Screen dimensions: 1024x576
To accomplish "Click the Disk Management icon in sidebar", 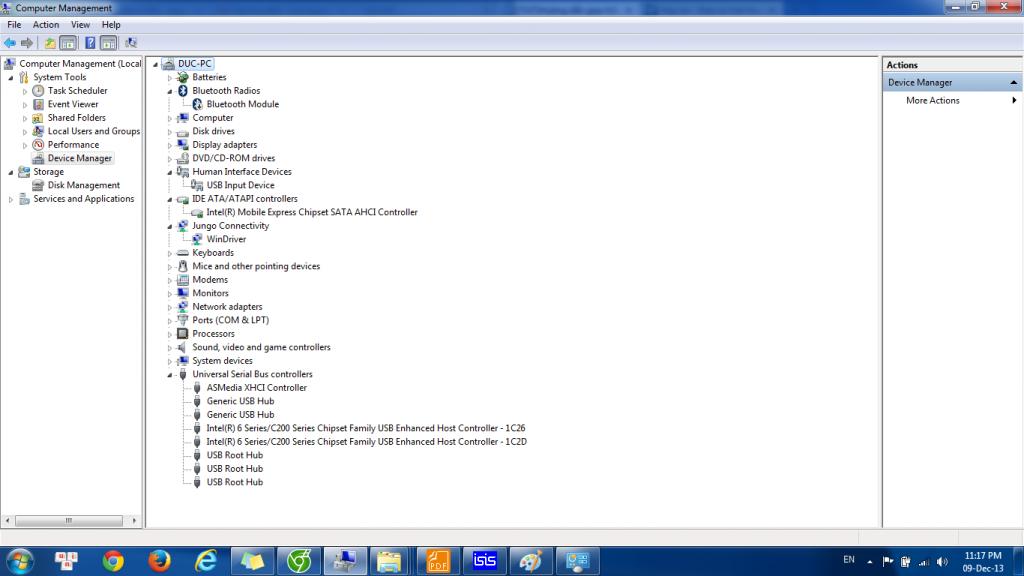I will click(x=39, y=185).
